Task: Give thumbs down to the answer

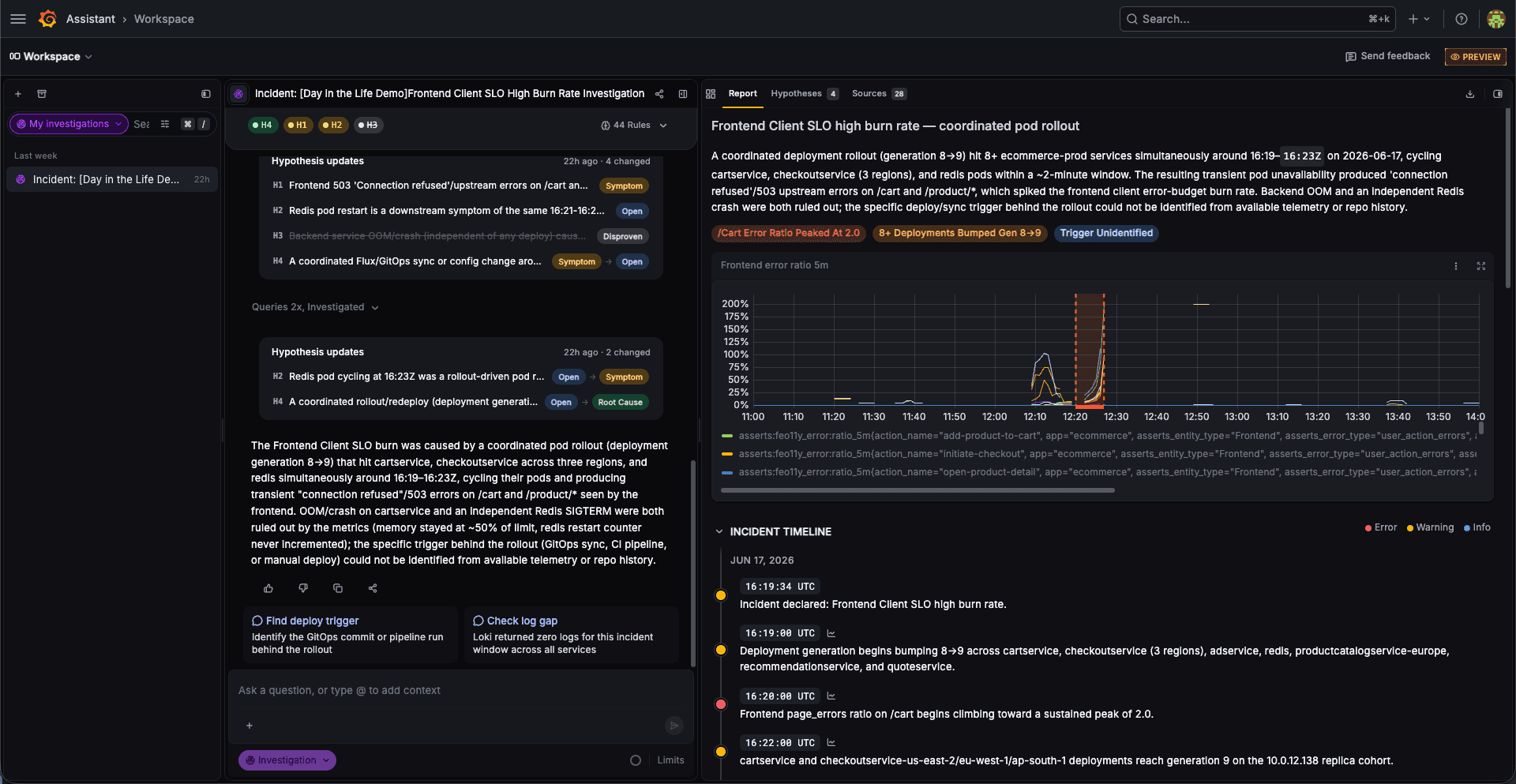Action: [x=303, y=588]
